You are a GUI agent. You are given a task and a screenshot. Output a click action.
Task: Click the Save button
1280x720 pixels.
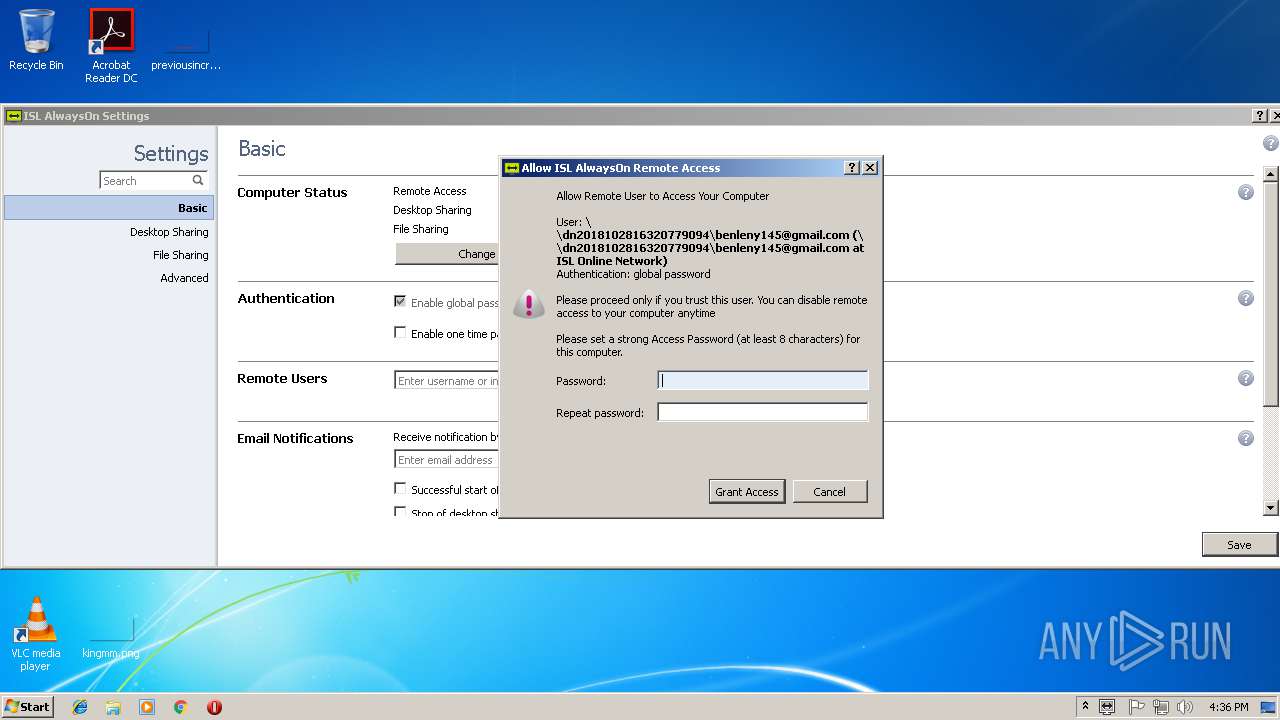point(1239,544)
